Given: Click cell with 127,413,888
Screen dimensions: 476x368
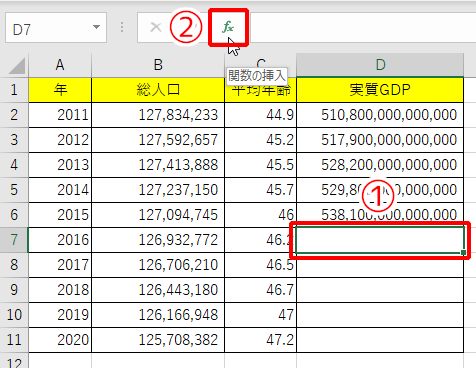Looking at the screenshot, I should tap(158, 165).
